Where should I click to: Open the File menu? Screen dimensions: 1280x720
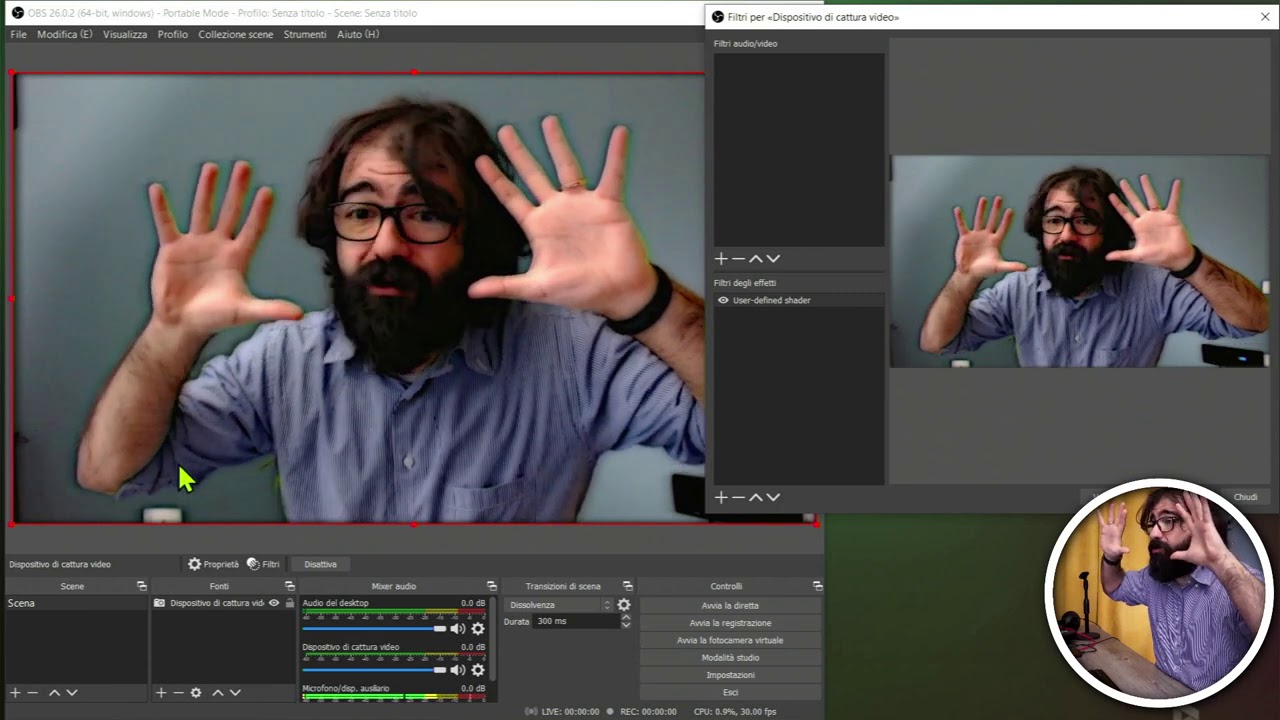18,34
